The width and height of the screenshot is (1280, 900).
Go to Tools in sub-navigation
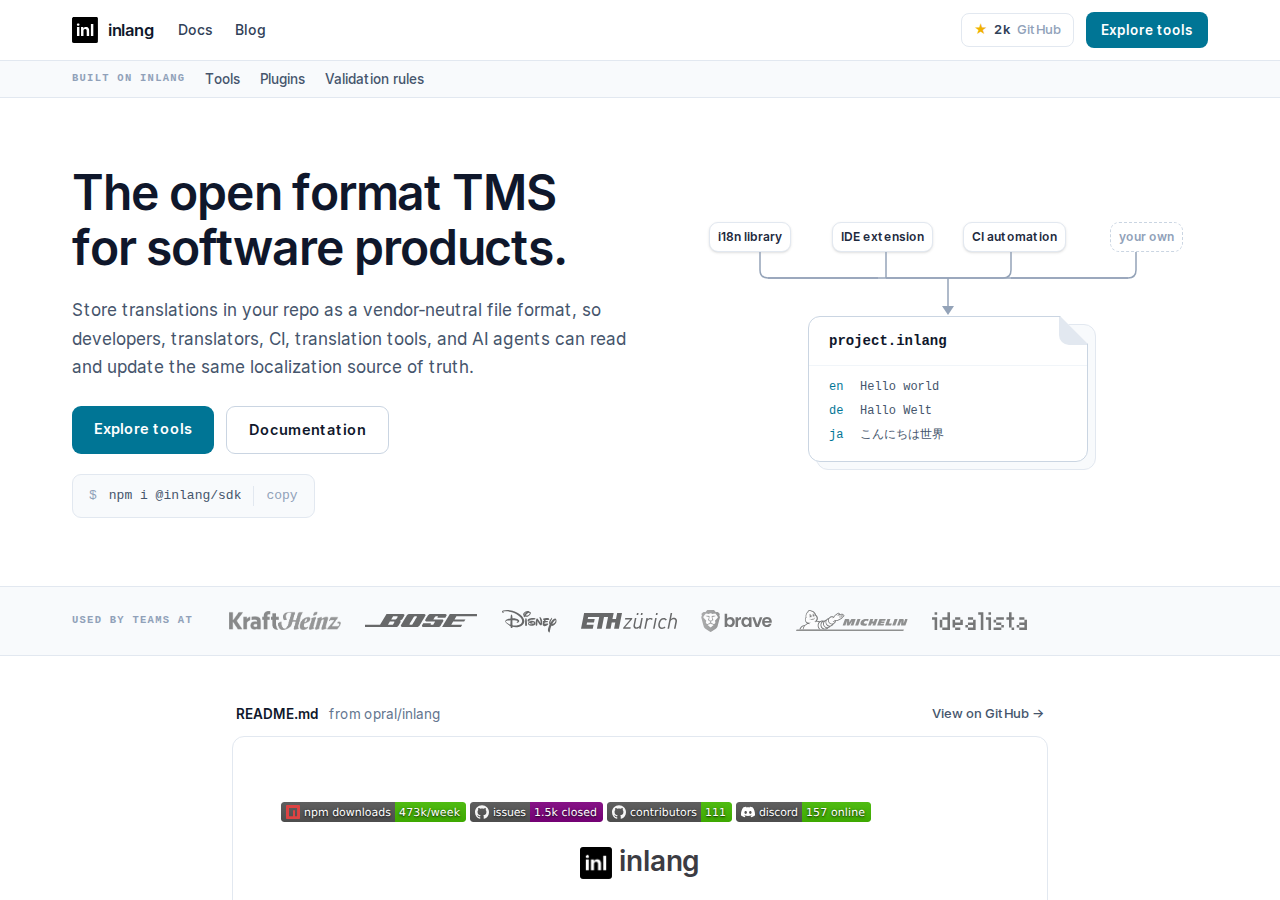tap(223, 79)
